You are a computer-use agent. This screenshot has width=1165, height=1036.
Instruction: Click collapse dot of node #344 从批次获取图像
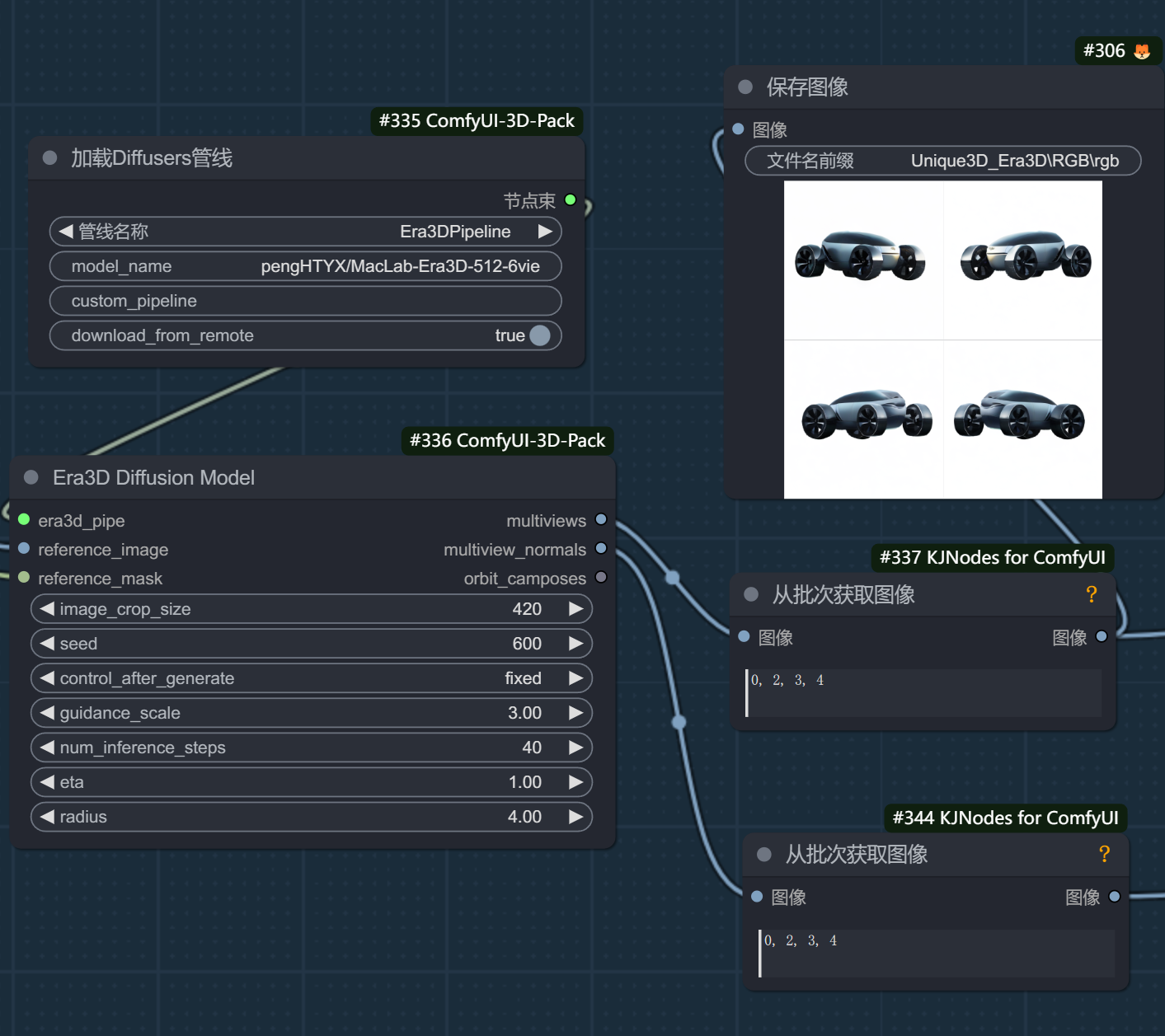pos(764,854)
